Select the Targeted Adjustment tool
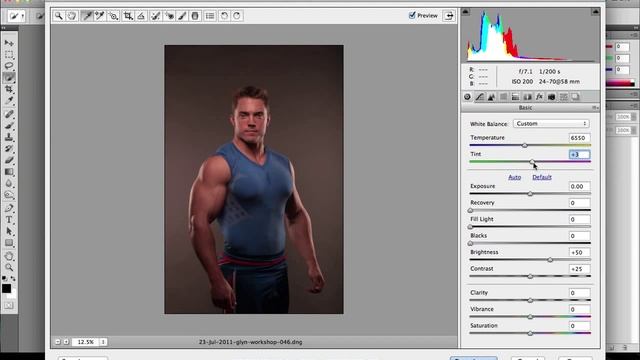This screenshot has width=640, height=360. click(113, 16)
